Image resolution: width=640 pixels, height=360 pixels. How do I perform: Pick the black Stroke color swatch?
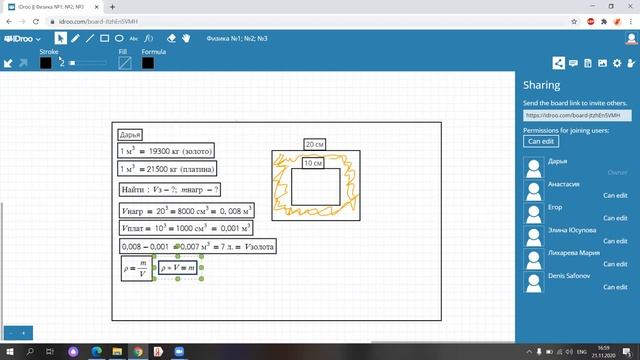pos(46,63)
